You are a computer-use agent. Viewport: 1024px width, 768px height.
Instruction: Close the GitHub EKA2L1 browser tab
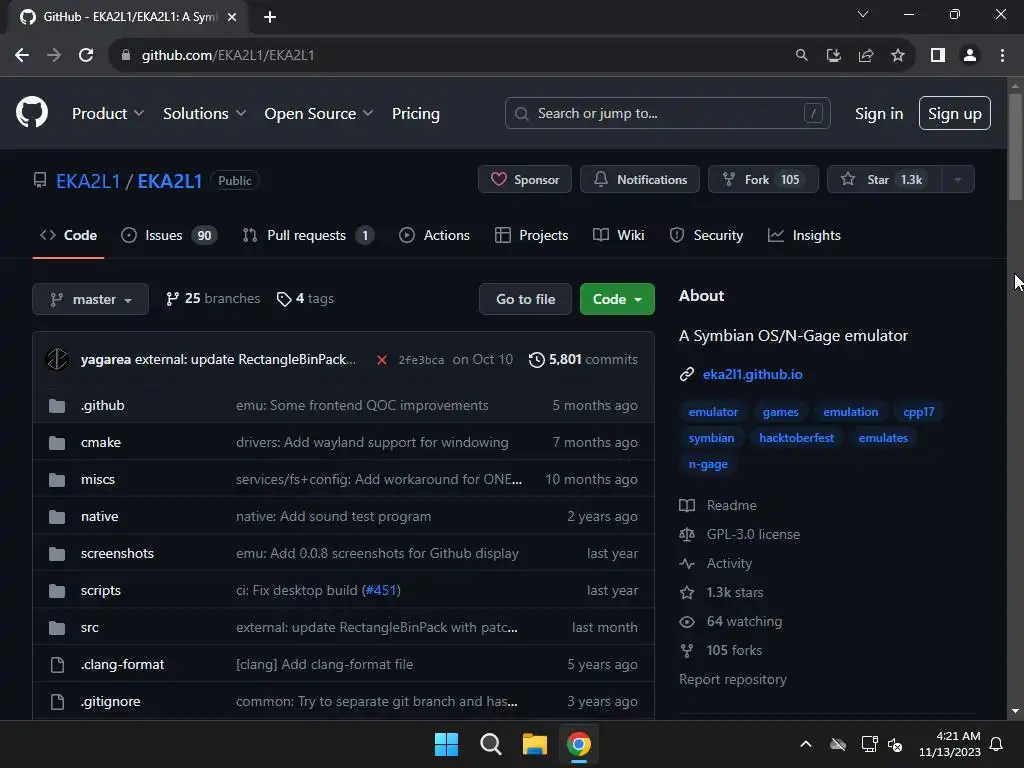pos(232,17)
